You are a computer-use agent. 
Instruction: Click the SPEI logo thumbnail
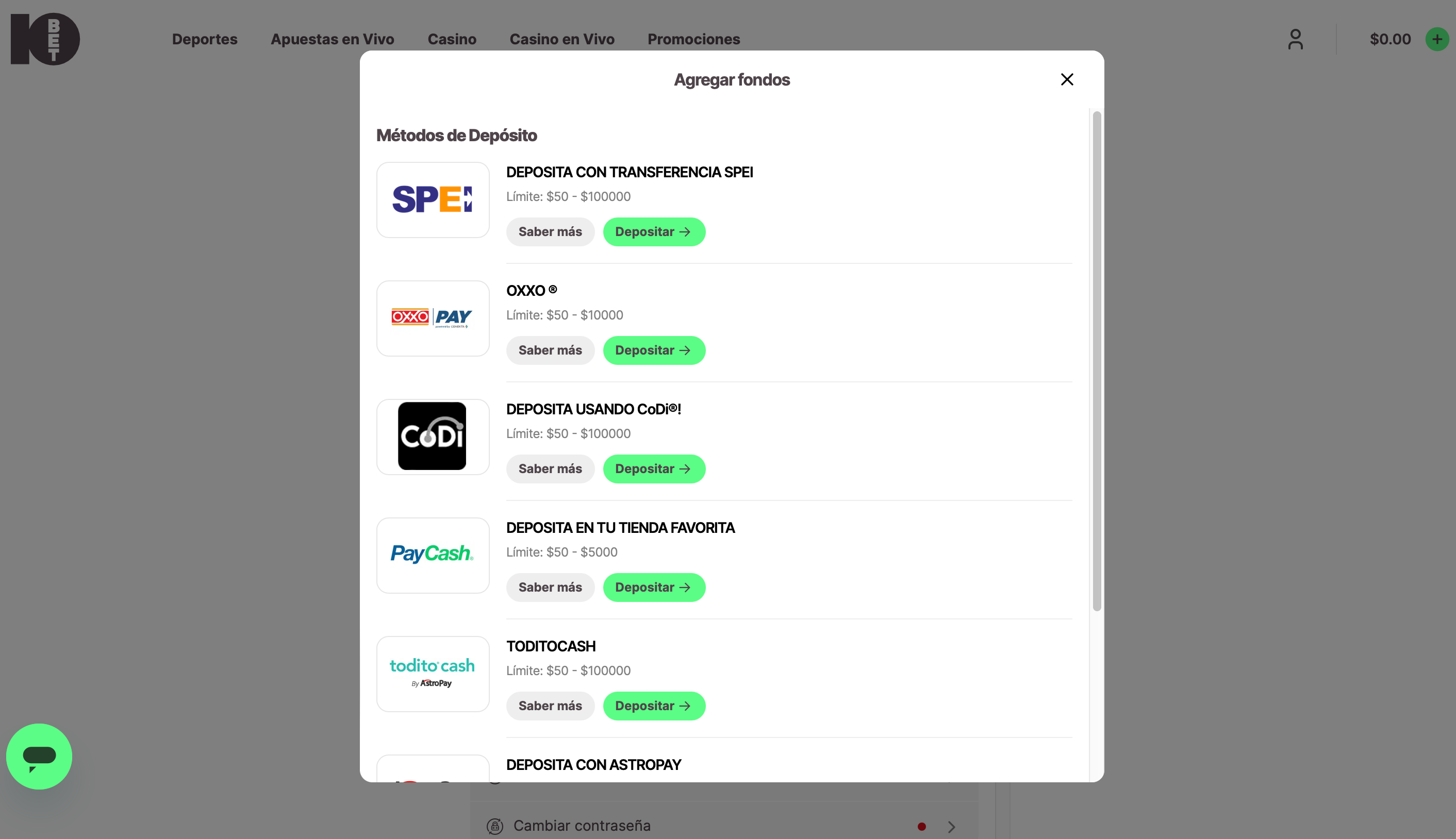coord(433,200)
